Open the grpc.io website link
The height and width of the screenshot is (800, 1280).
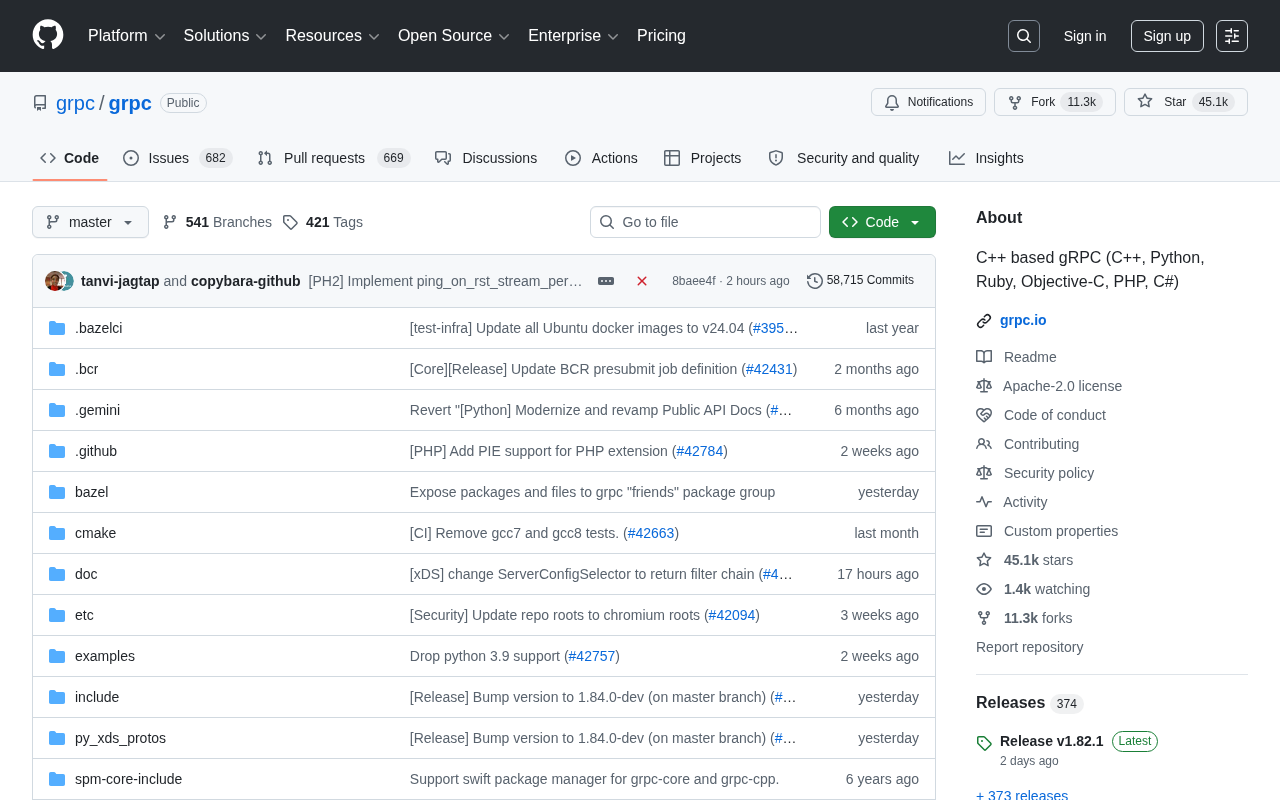[x=1023, y=321]
